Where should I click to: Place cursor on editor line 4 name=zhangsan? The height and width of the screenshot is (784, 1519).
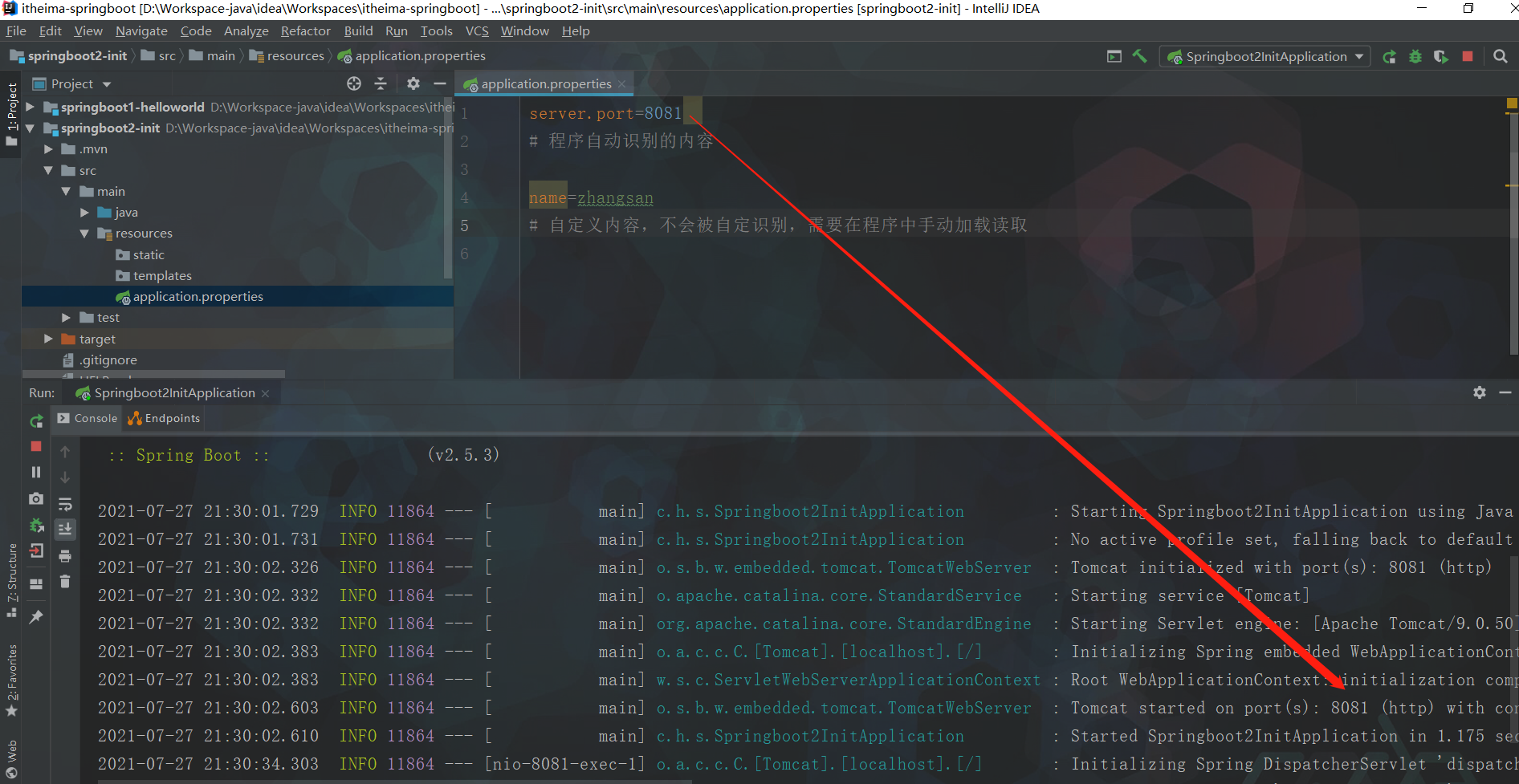click(x=591, y=197)
